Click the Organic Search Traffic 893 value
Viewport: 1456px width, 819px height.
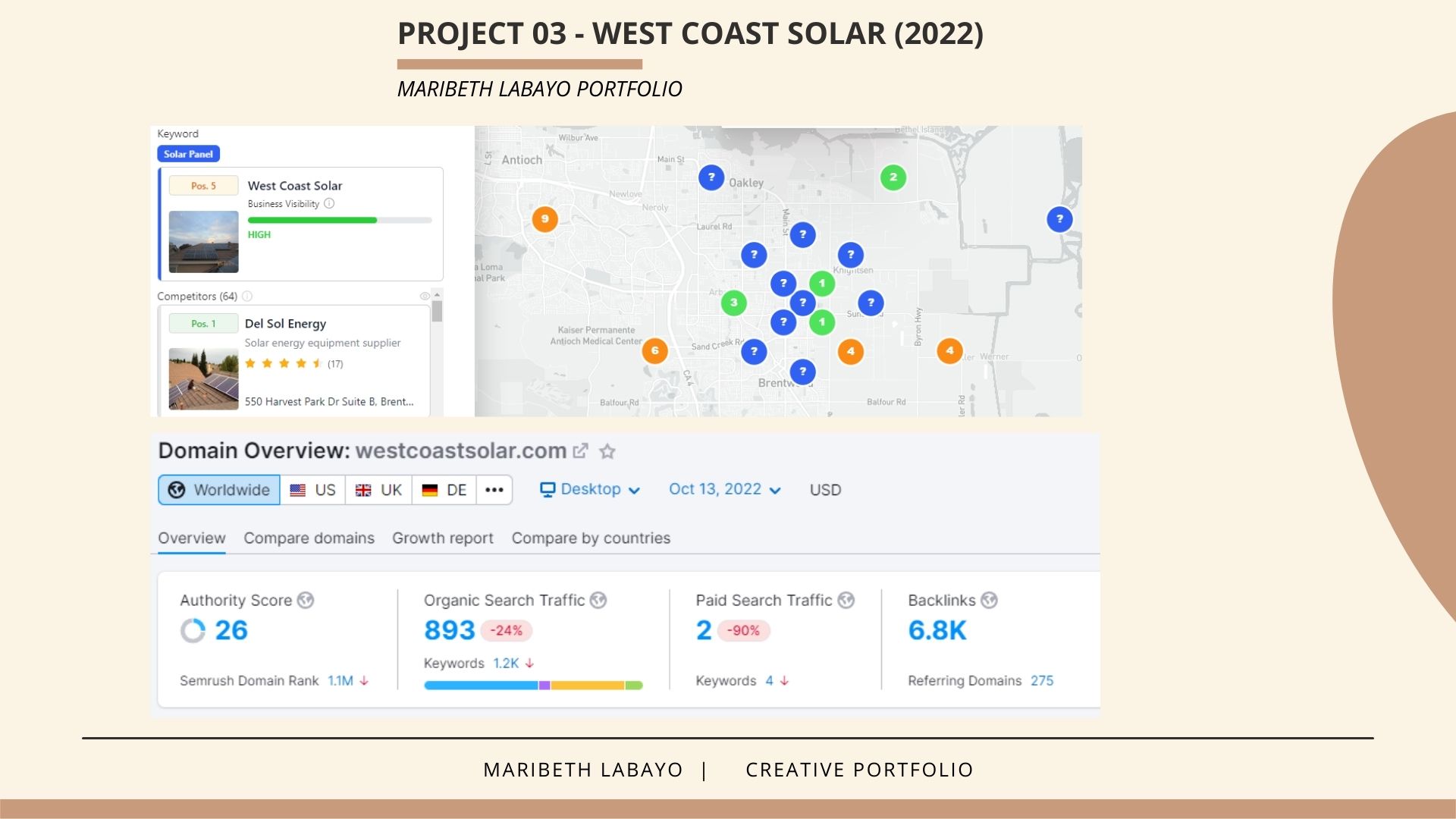coord(450,630)
